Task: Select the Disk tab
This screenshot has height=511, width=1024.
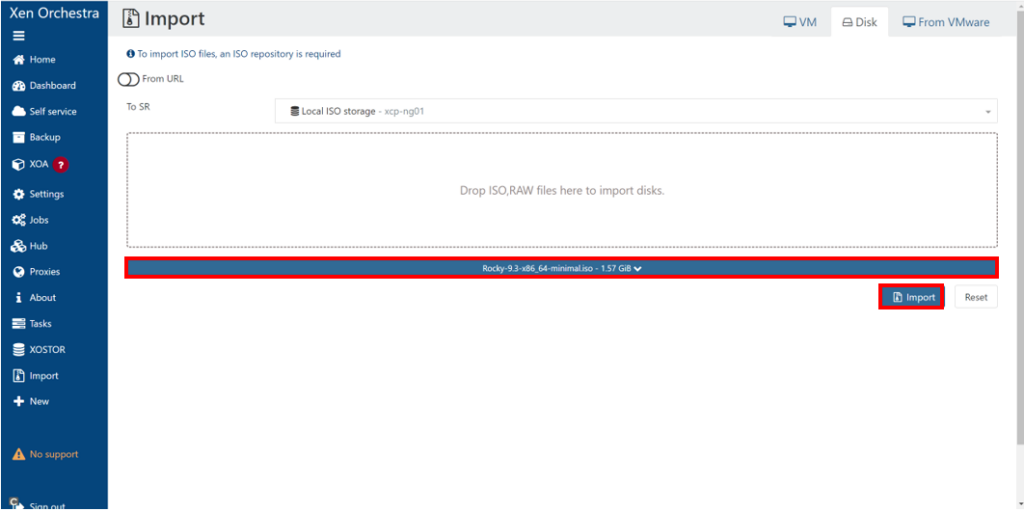Action: coord(859,22)
